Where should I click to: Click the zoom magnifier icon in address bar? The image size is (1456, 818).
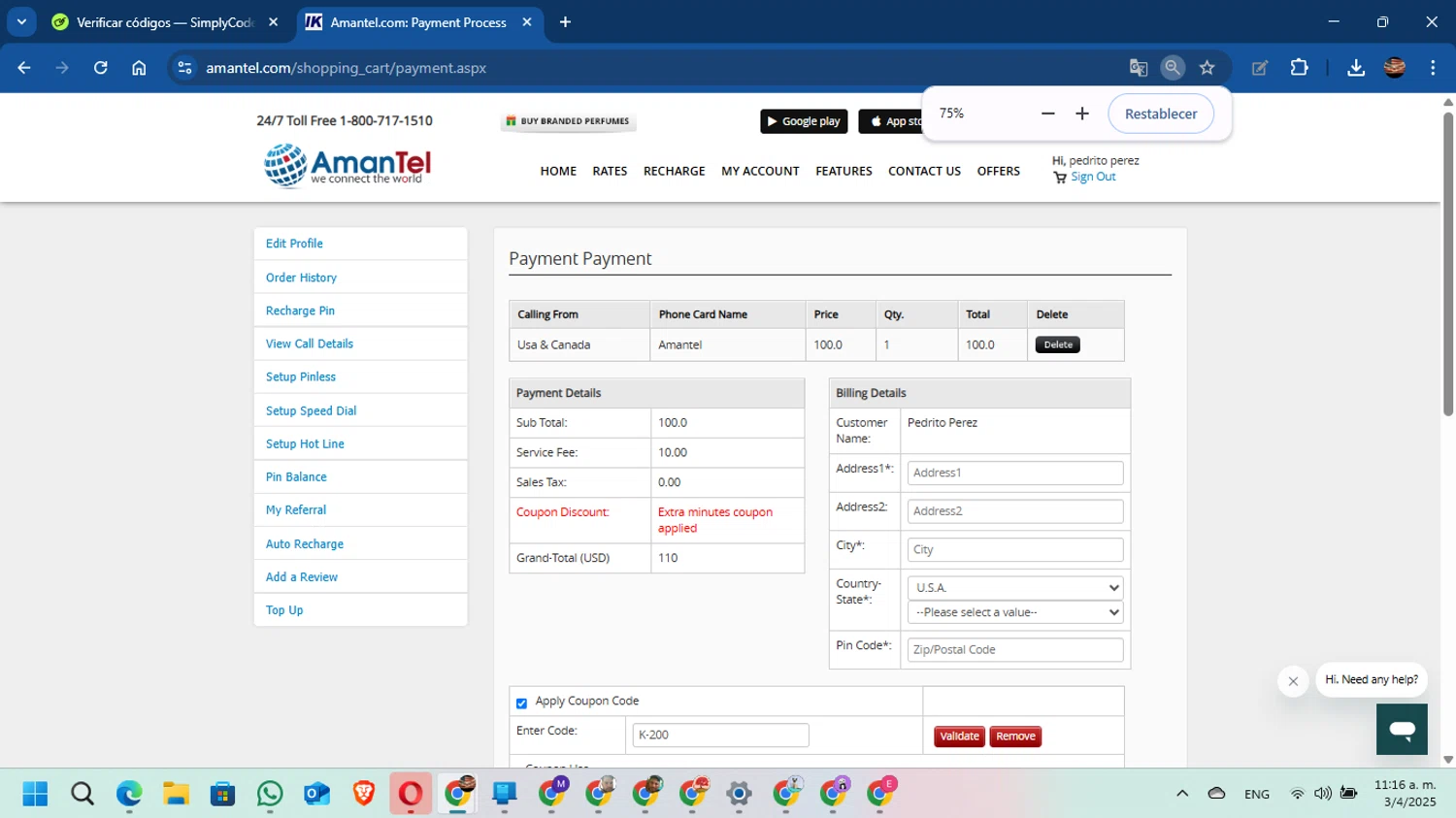(1173, 67)
